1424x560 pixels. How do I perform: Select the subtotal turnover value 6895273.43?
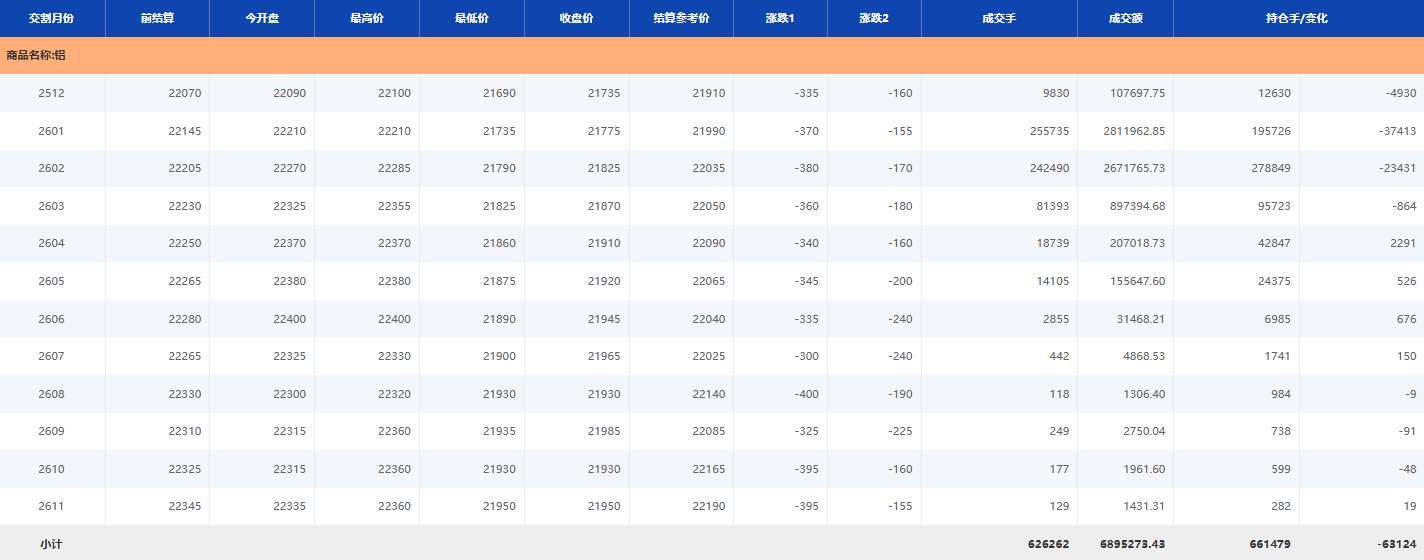(1124, 544)
